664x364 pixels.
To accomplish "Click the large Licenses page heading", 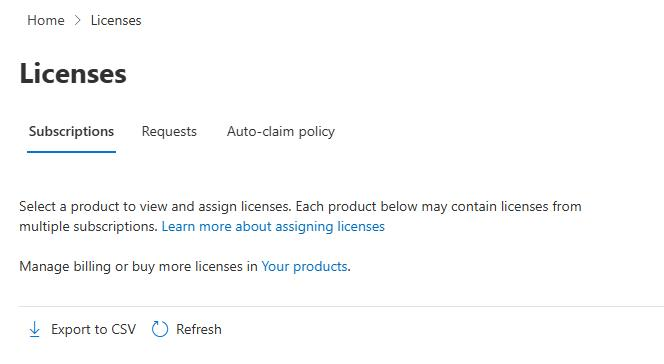I will [x=73, y=74].
